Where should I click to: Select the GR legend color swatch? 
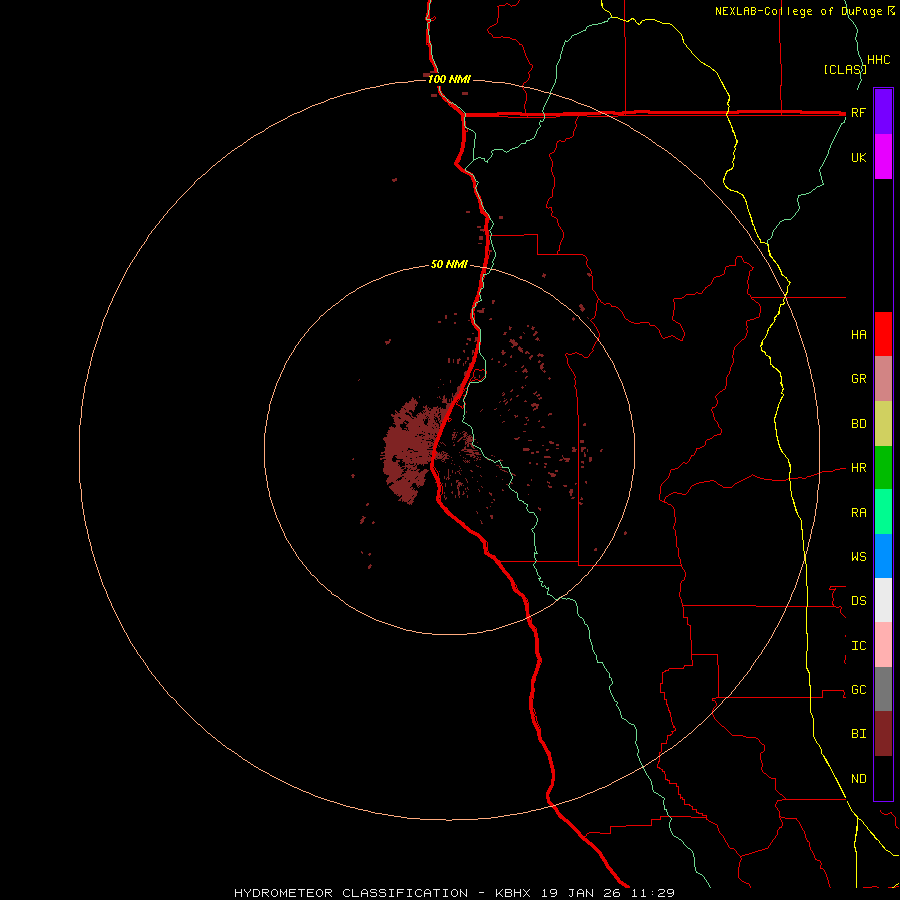[x=883, y=378]
